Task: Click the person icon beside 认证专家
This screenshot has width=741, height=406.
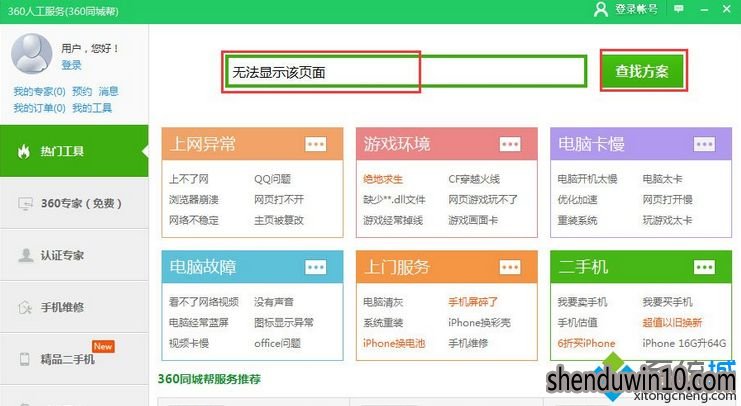Action: (25, 255)
